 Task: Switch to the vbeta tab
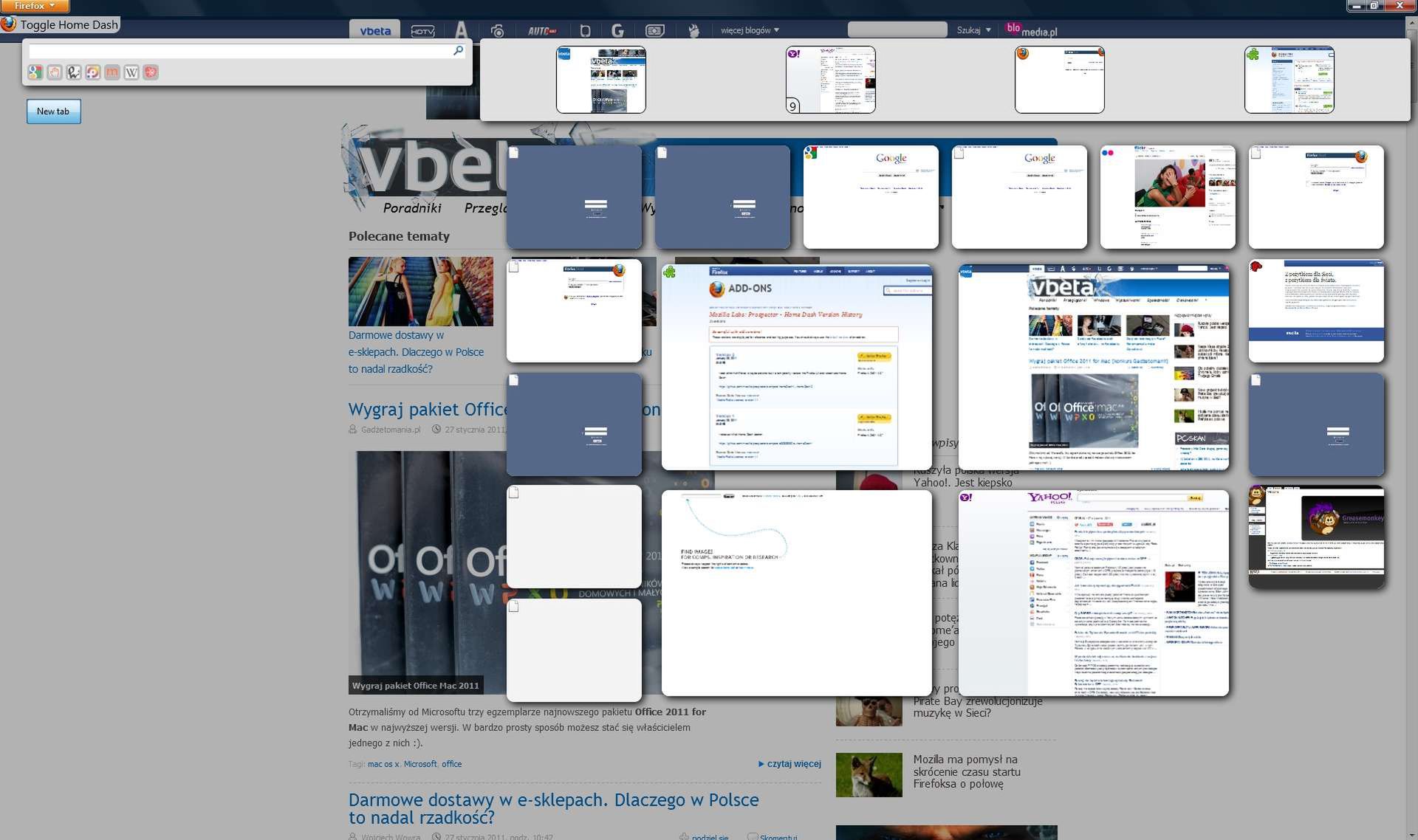click(375, 30)
